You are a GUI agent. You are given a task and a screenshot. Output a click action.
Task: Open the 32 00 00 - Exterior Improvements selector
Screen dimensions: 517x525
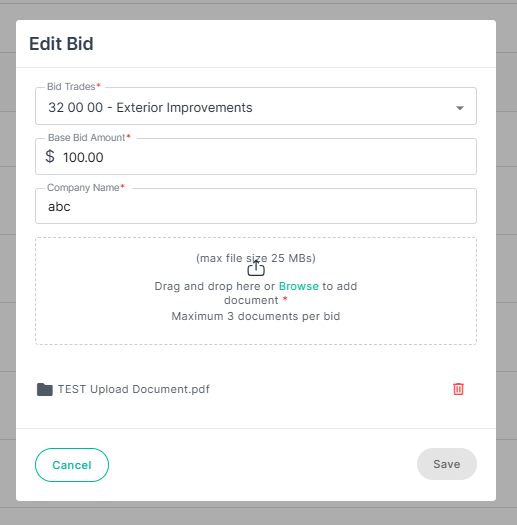pos(256,106)
